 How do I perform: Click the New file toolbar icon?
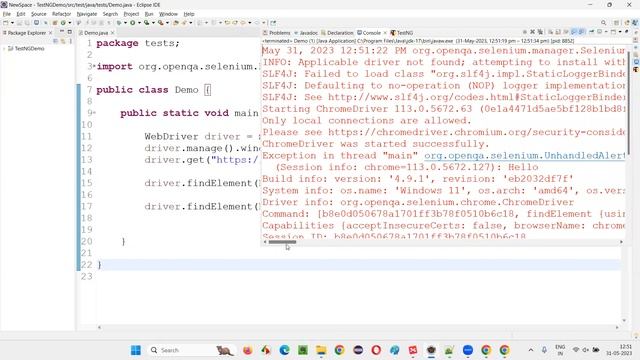coord(6,23)
